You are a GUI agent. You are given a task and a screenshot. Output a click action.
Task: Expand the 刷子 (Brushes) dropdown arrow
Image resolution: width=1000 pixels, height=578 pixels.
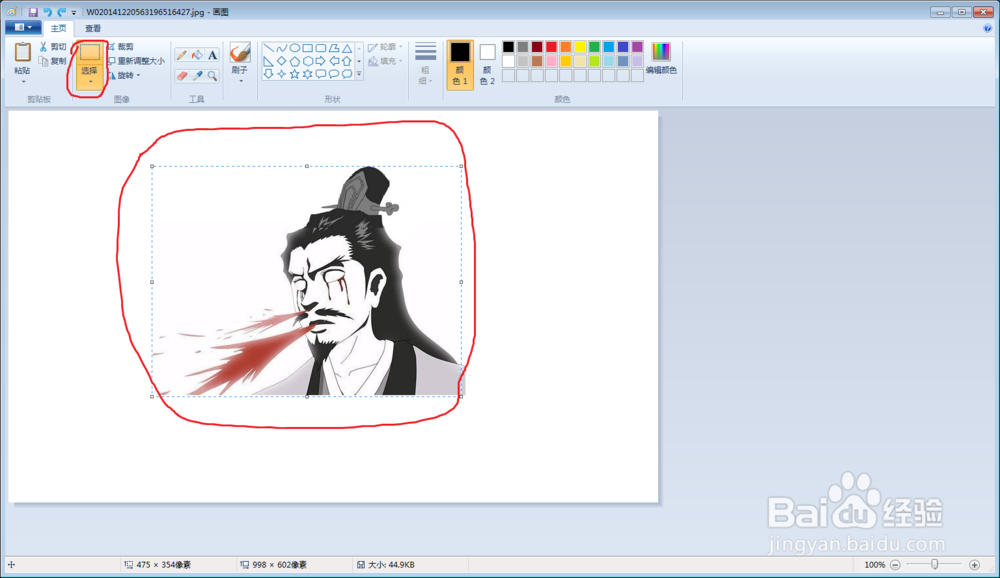pyautogui.click(x=240, y=81)
